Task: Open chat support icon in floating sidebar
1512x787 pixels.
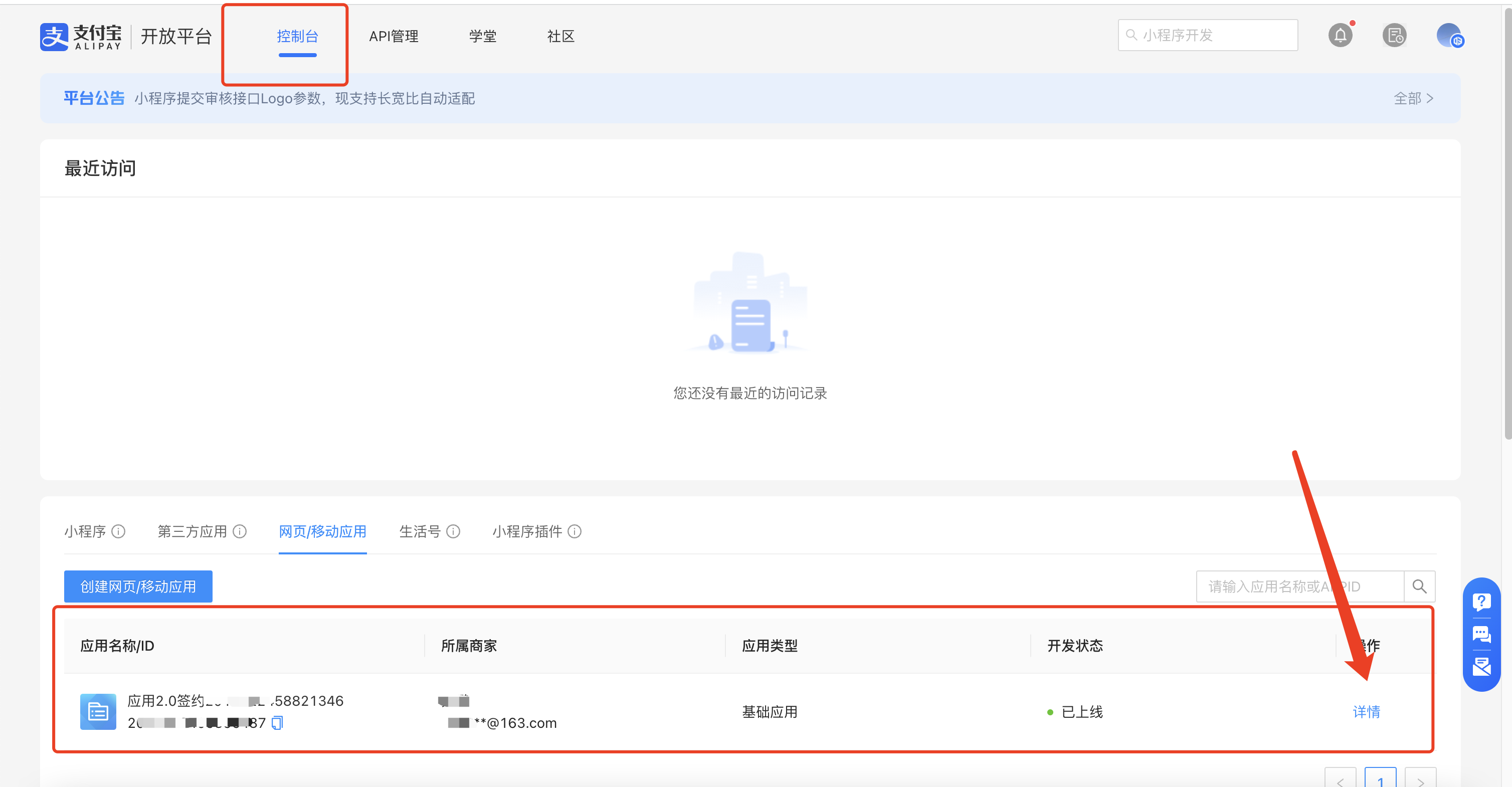Action: tap(1481, 635)
